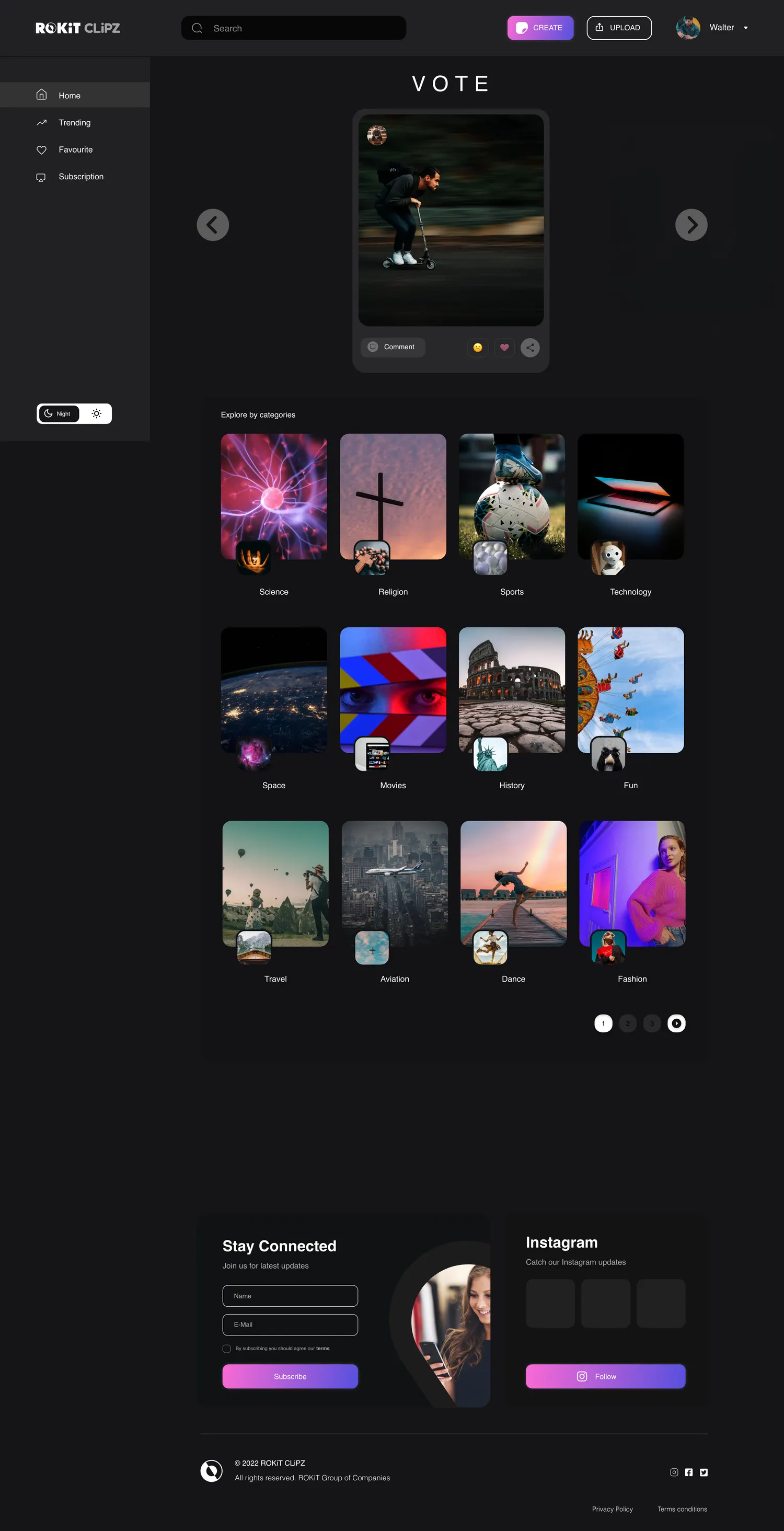Click the History Statue of Liberty thumbnail
784x1531 pixels.
click(x=491, y=754)
